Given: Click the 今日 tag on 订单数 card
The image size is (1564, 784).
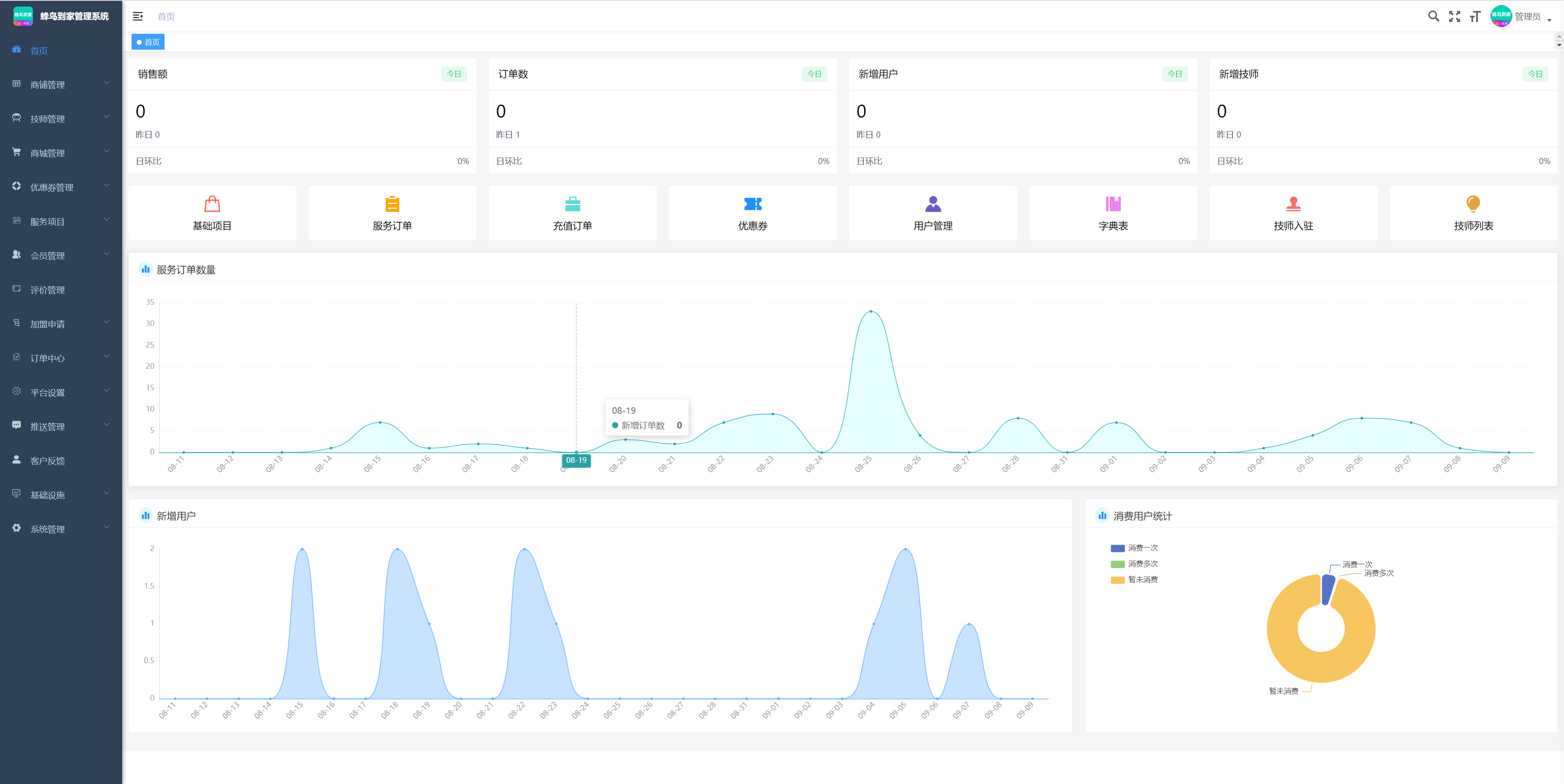Looking at the screenshot, I should click(814, 74).
